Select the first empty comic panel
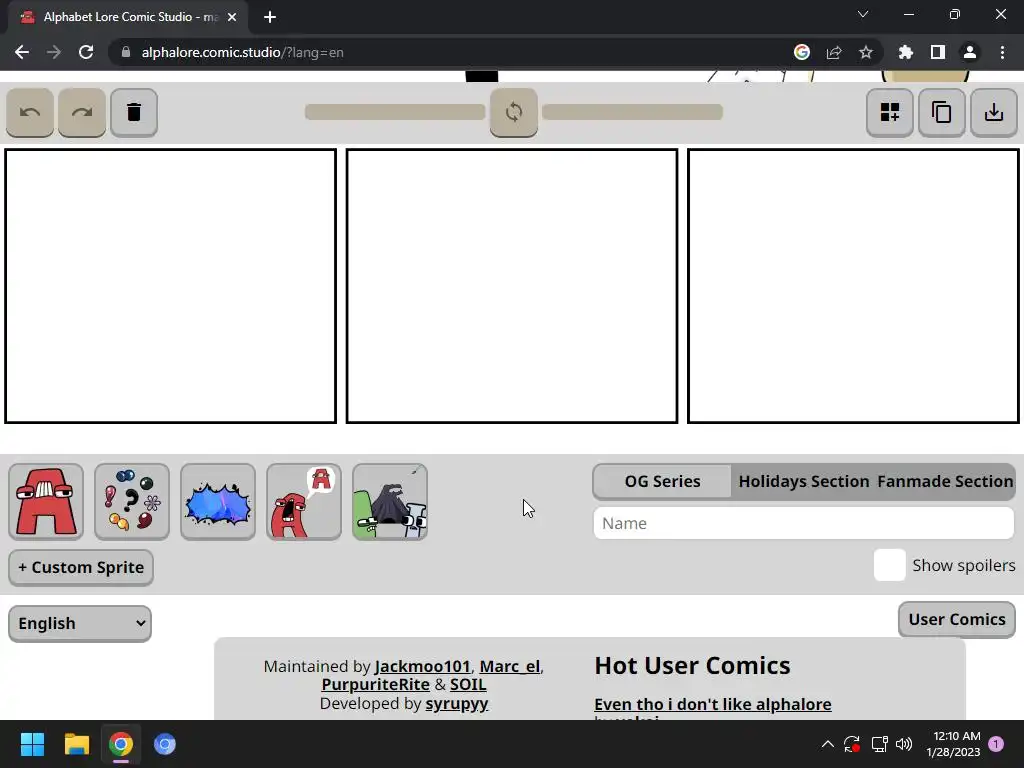The height and width of the screenshot is (768, 1024). coord(170,286)
